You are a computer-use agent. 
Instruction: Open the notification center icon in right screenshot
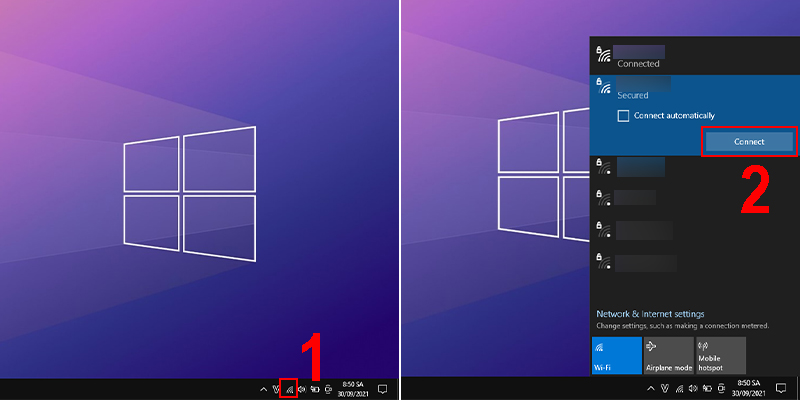[x=781, y=387]
